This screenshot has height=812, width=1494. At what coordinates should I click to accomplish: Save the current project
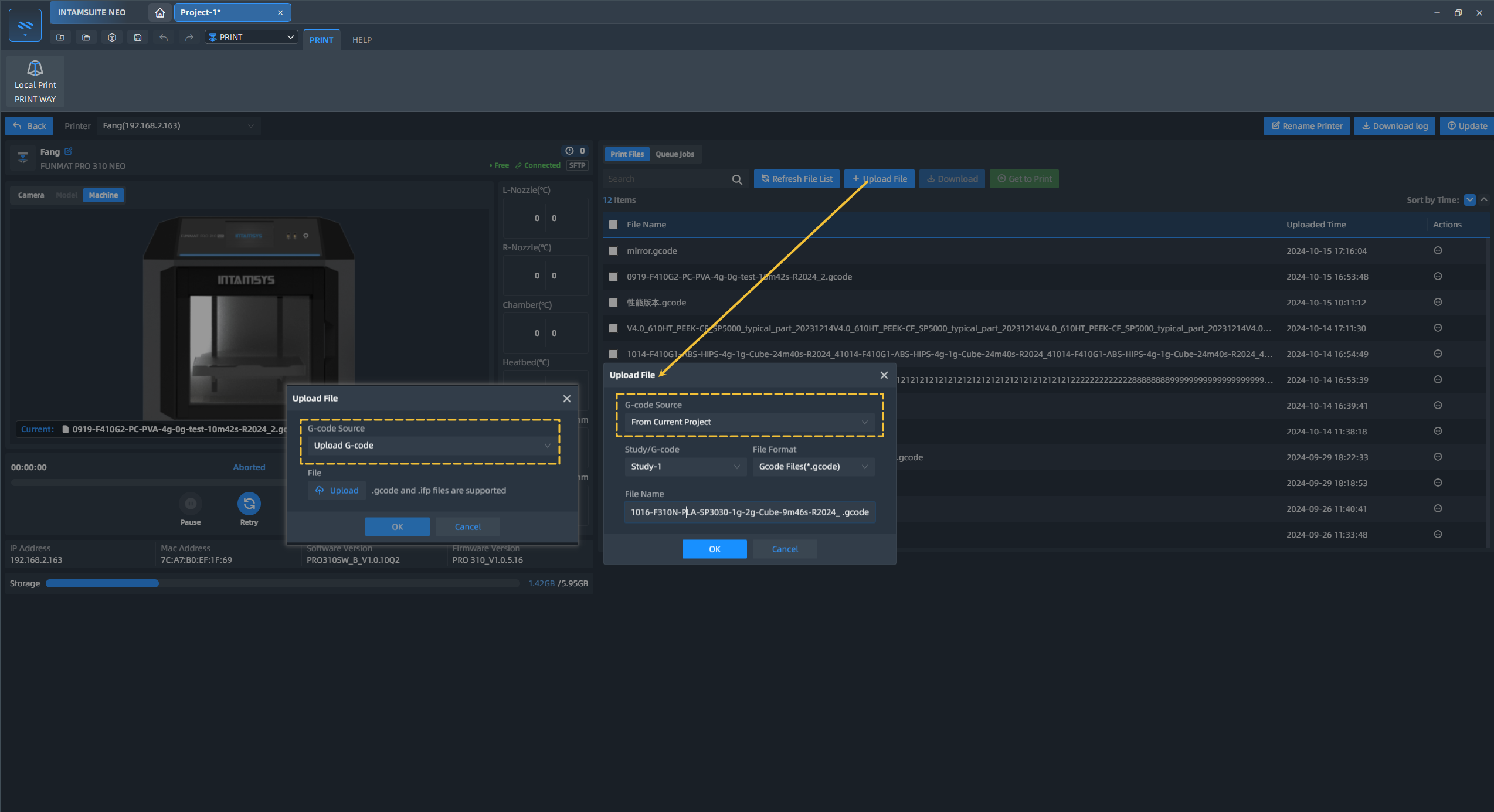click(138, 37)
